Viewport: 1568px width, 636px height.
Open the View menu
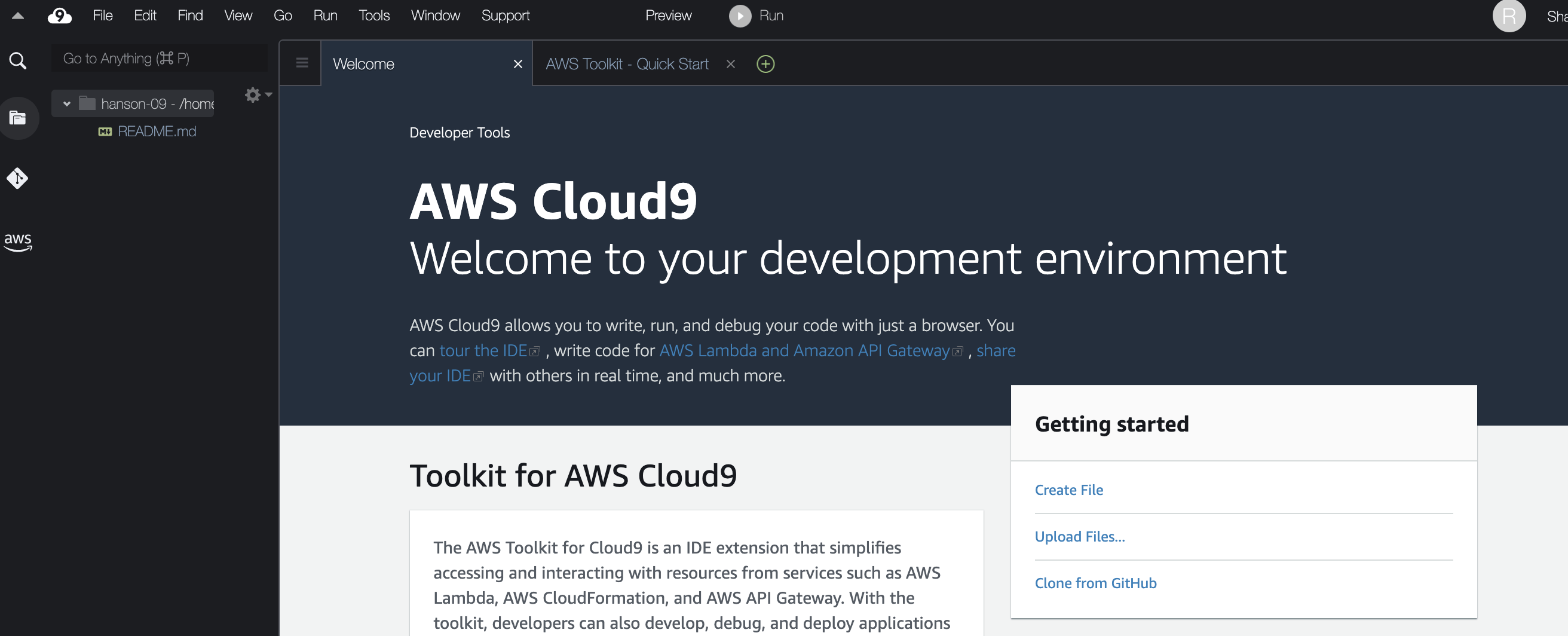pos(238,16)
